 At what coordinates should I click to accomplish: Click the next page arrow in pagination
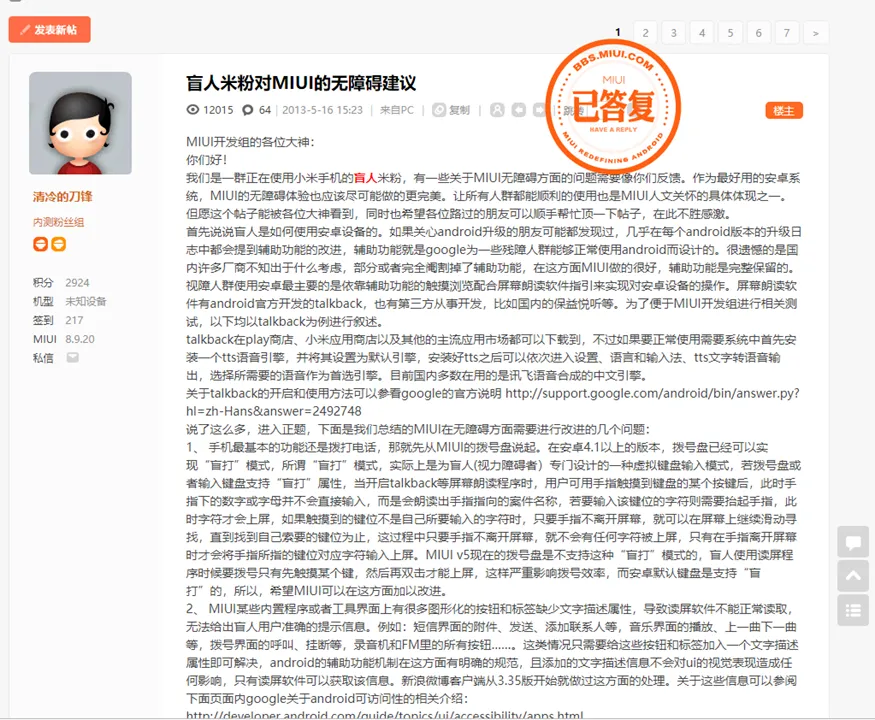coord(816,33)
